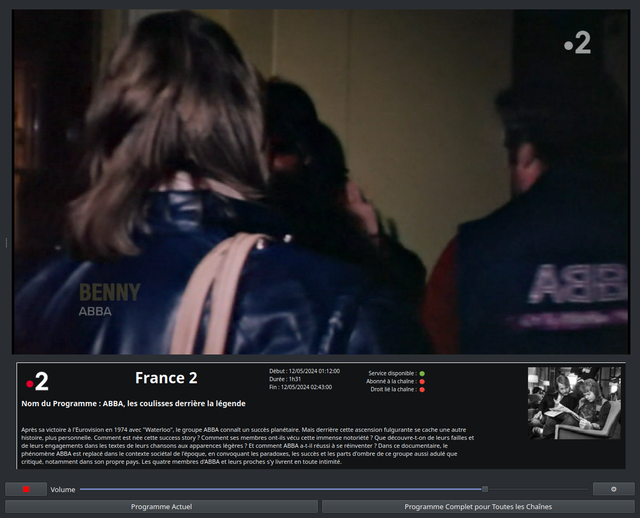640x518 pixels.
Task: Click the Volume label
Action: tap(63, 489)
